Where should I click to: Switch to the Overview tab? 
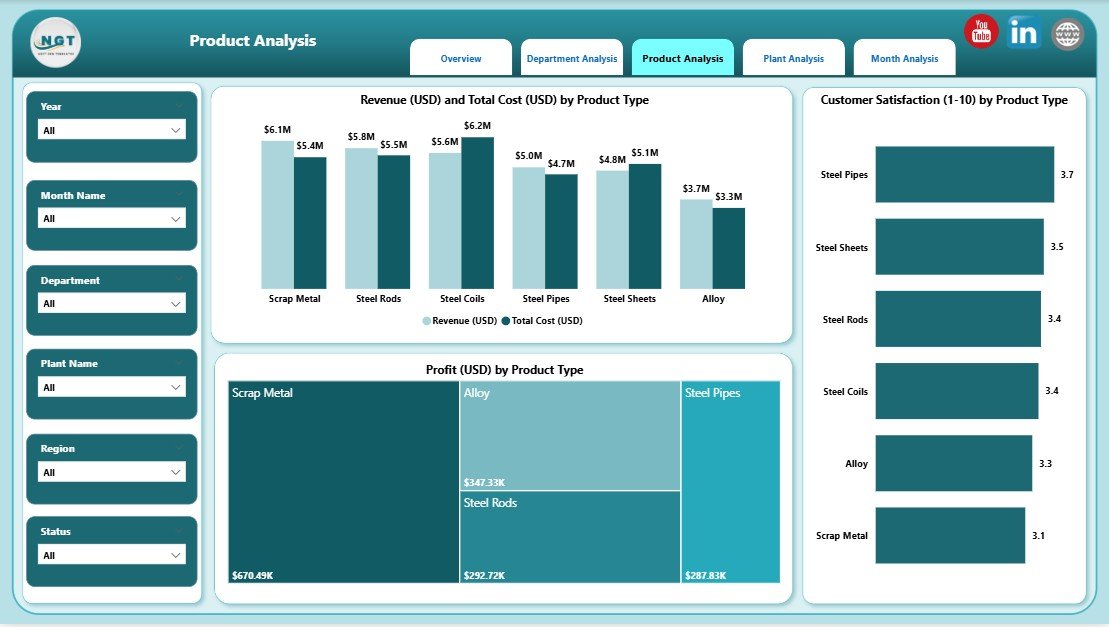(461, 57)
